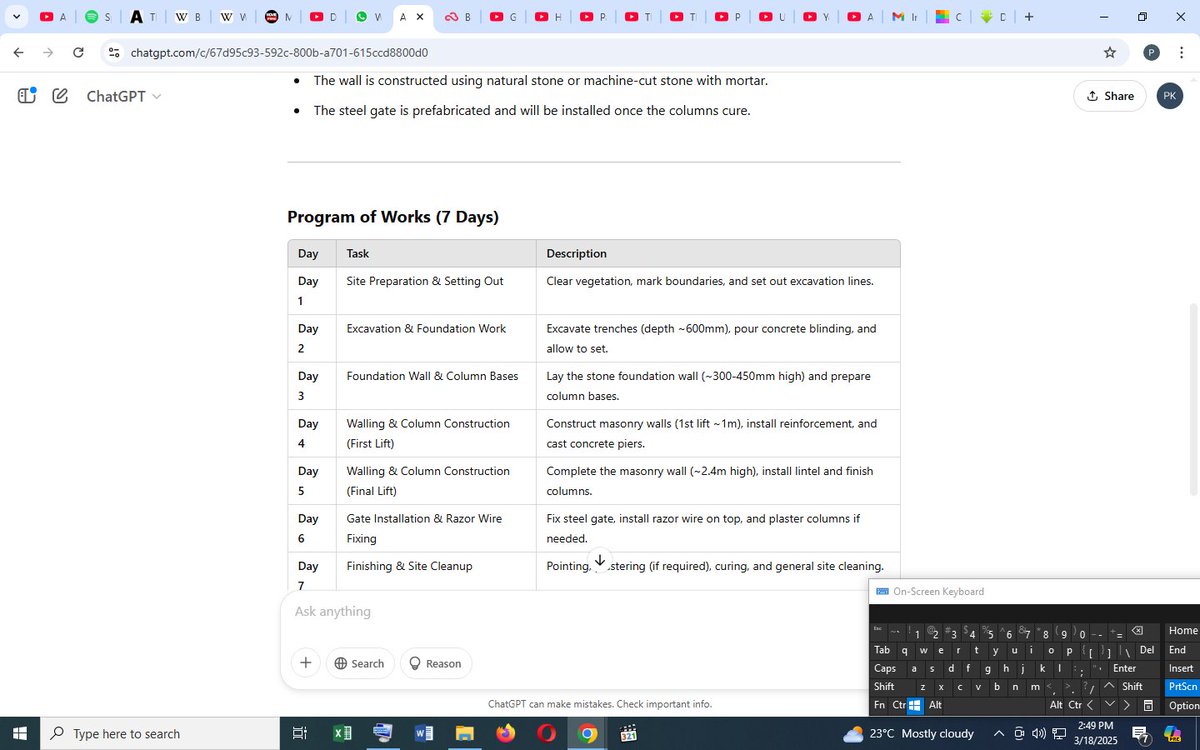1200x750 pixels.
Task: Open the PK profile avatar menu
Action: [1169, 96]
